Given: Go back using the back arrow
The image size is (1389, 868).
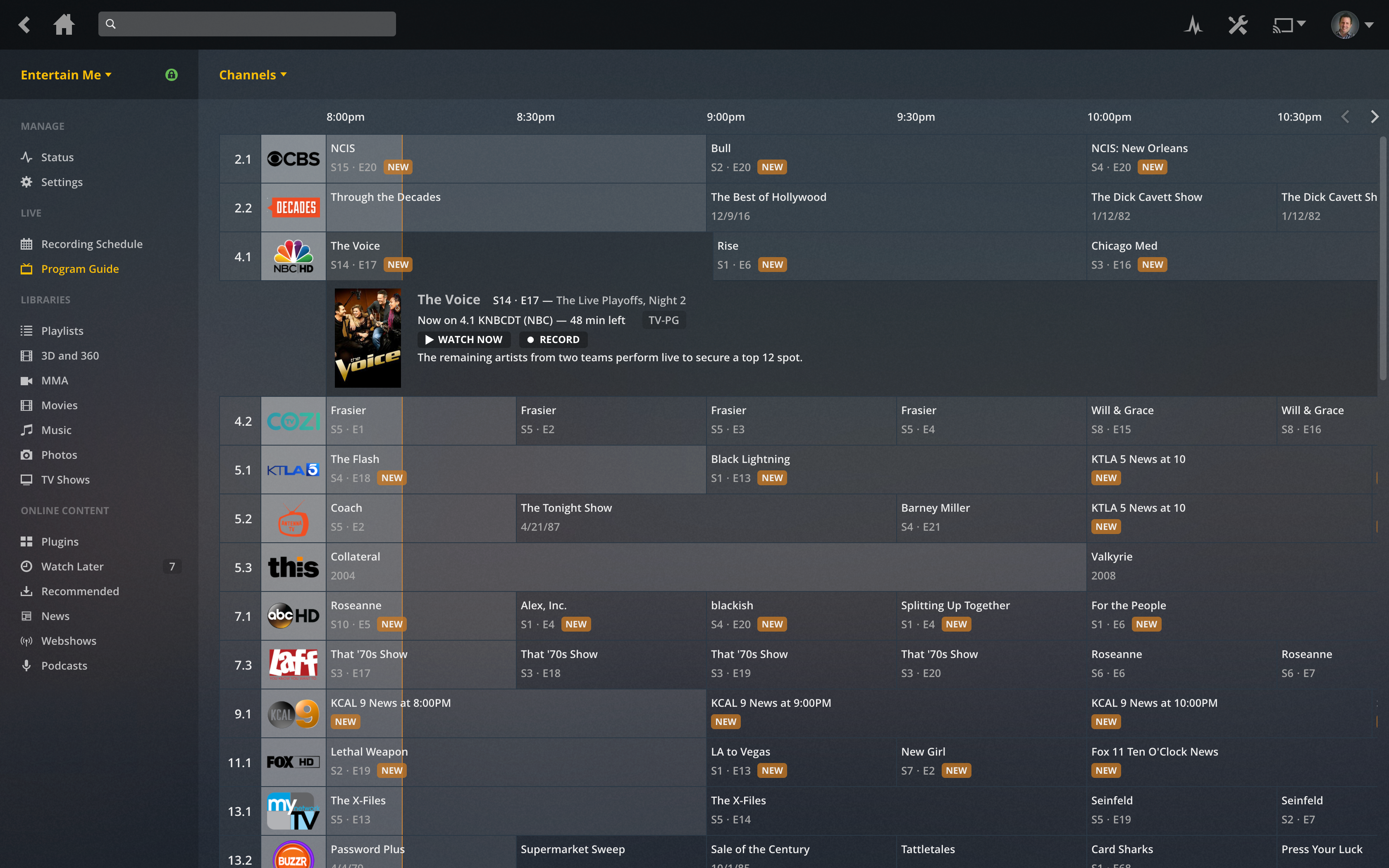Looking at the screenshot, I should click(x=24, y=24).
